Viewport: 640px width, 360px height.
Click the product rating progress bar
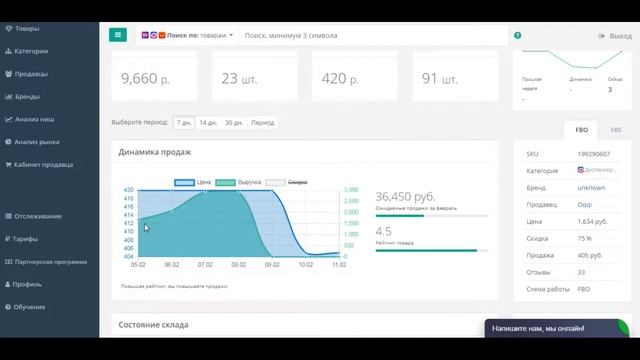click(431, 251)
